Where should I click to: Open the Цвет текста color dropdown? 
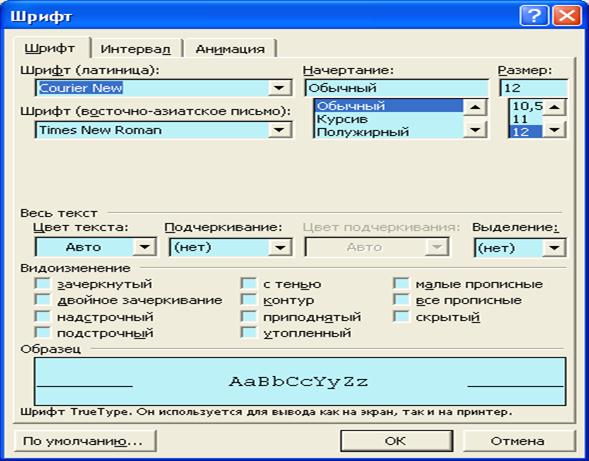click(144, 247)
